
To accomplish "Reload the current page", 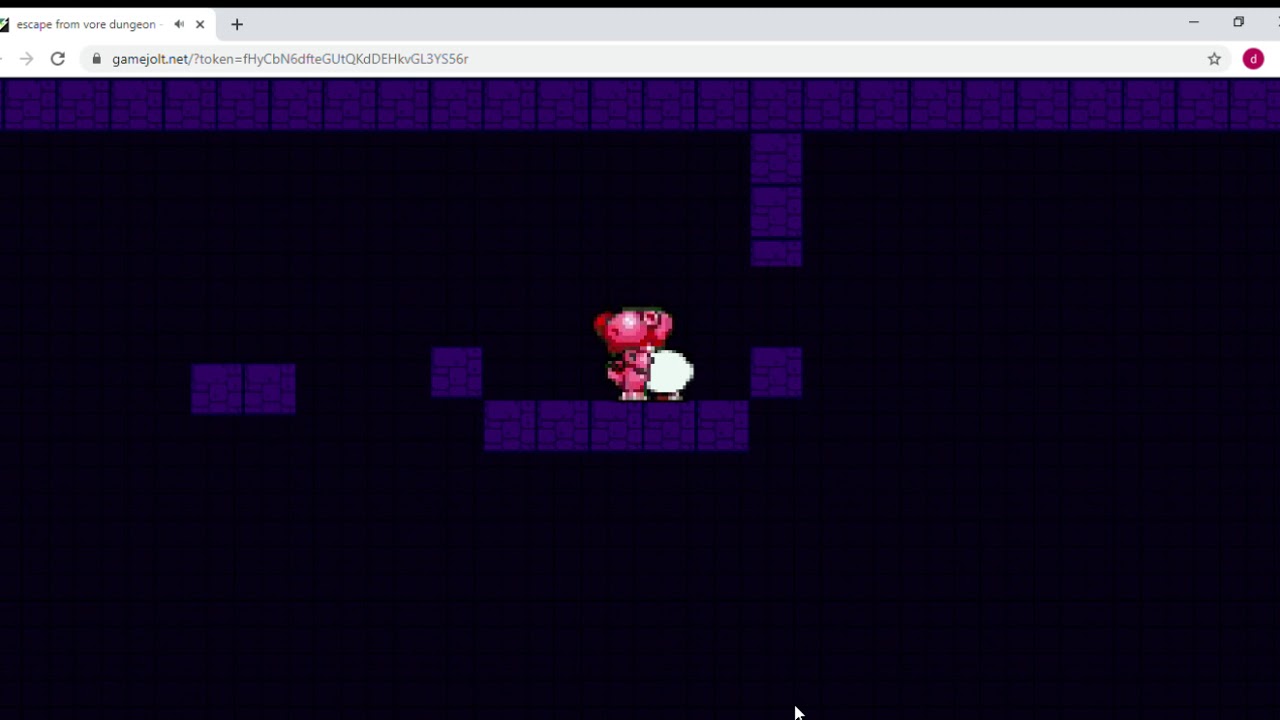I will tap(58, 59).
